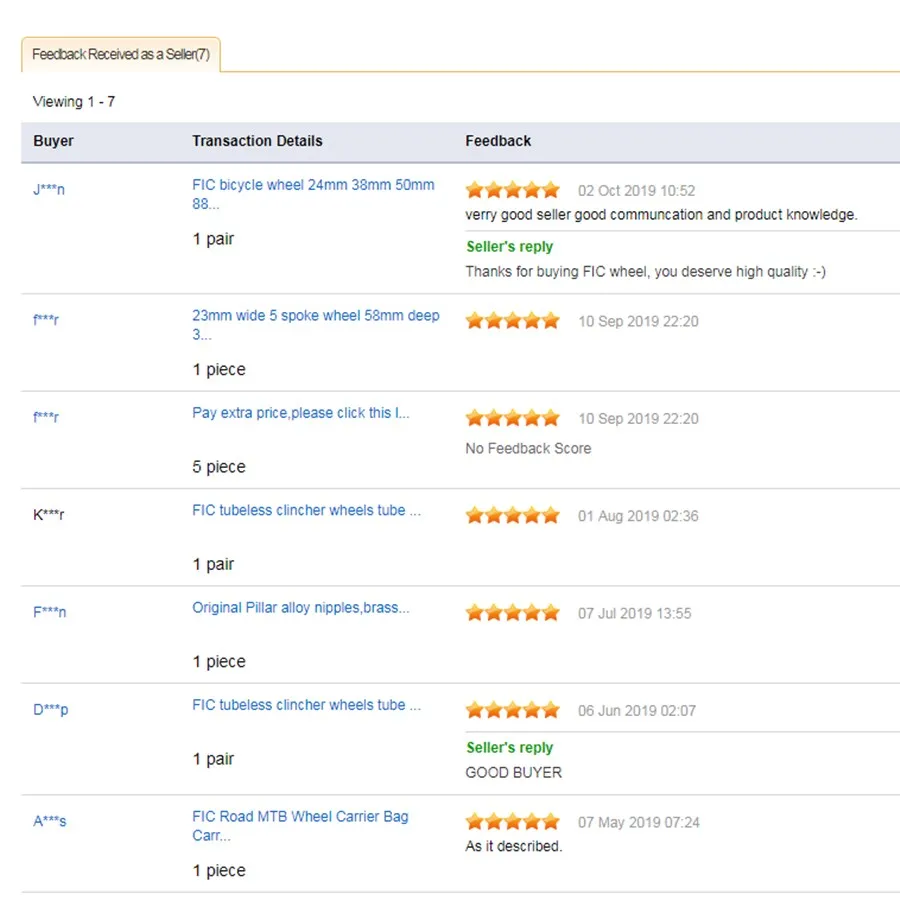Open the Original Pillar alloy nipples link
Image resolution: width=900 pixels, height=900 pixels.
[301, 608]
